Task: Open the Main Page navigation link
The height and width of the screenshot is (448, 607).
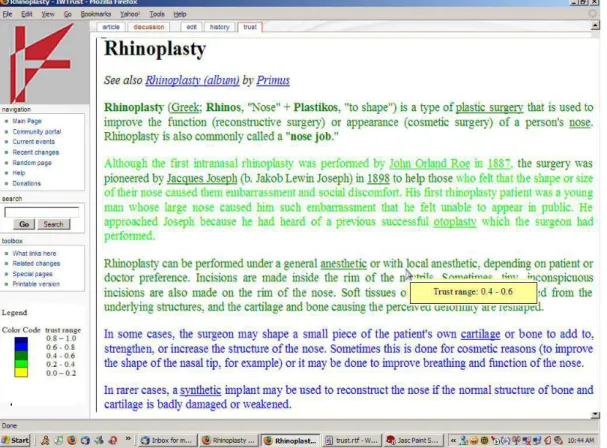Action: coord(27,121)
